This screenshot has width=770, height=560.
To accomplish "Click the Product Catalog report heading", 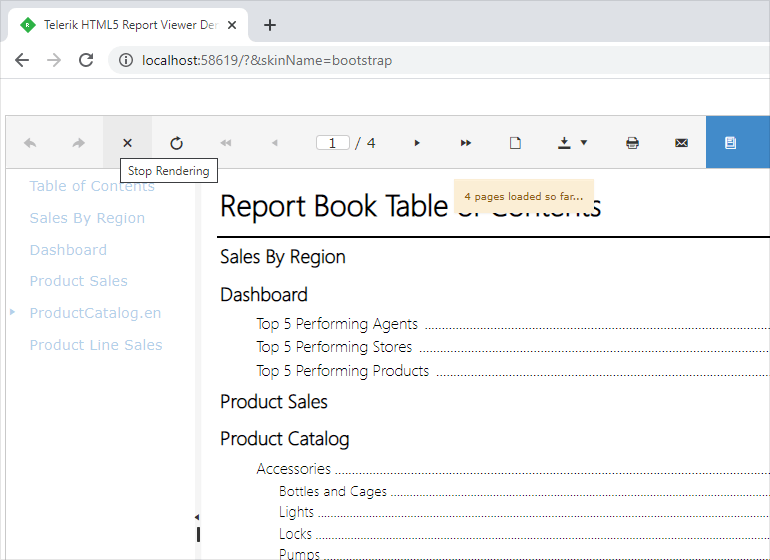I will [x=285, y=439].
